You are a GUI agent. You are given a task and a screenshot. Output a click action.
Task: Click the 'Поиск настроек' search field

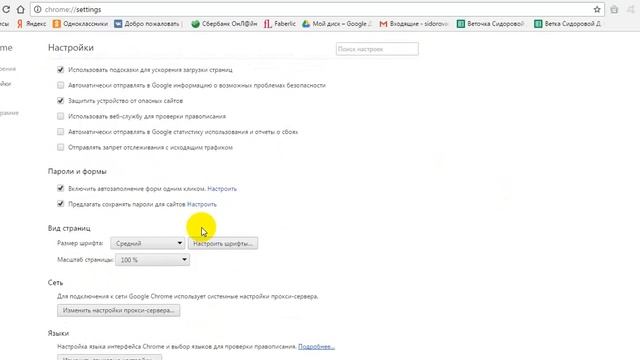coord(377,49)
